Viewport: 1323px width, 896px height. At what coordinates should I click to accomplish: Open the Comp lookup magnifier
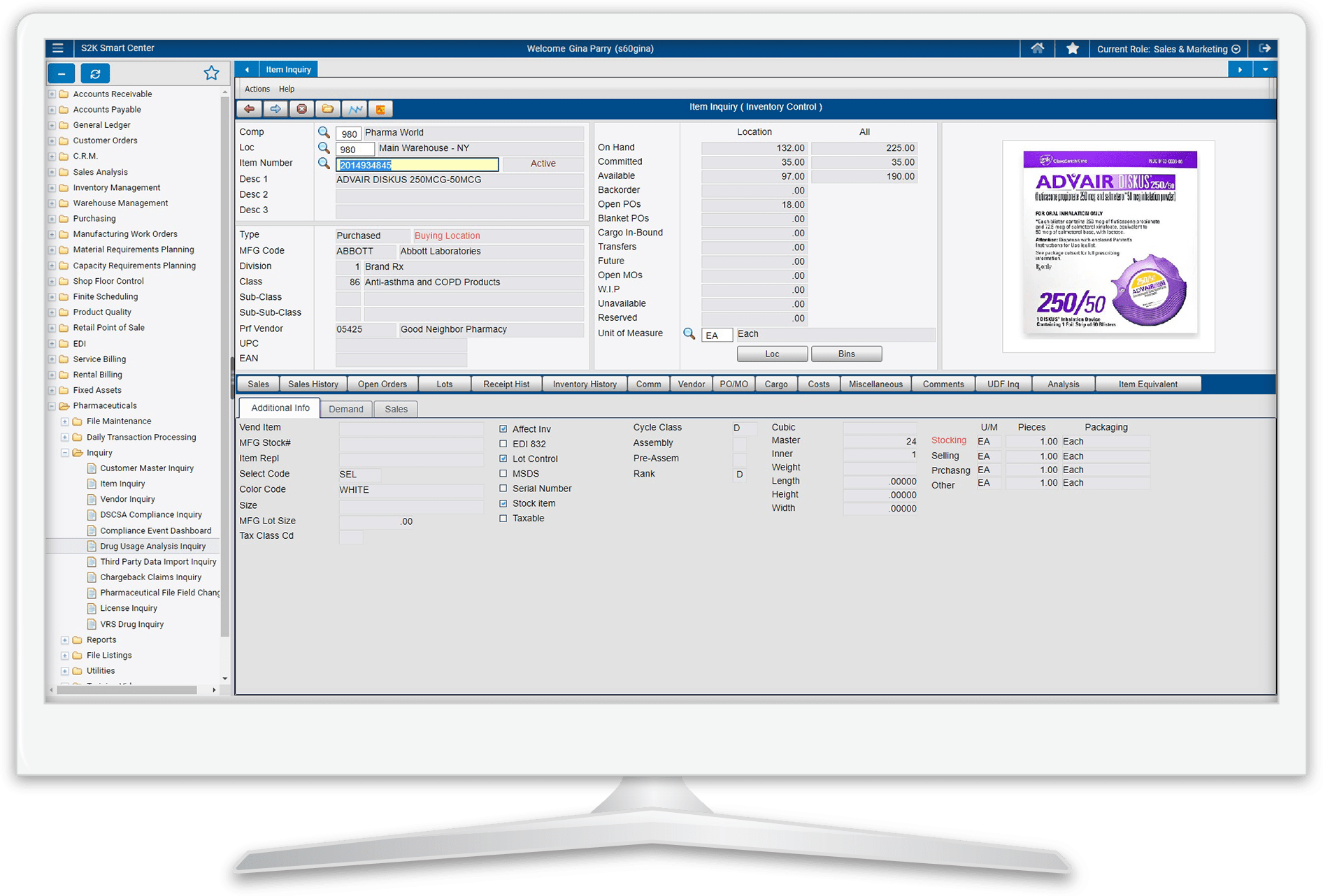324,132
